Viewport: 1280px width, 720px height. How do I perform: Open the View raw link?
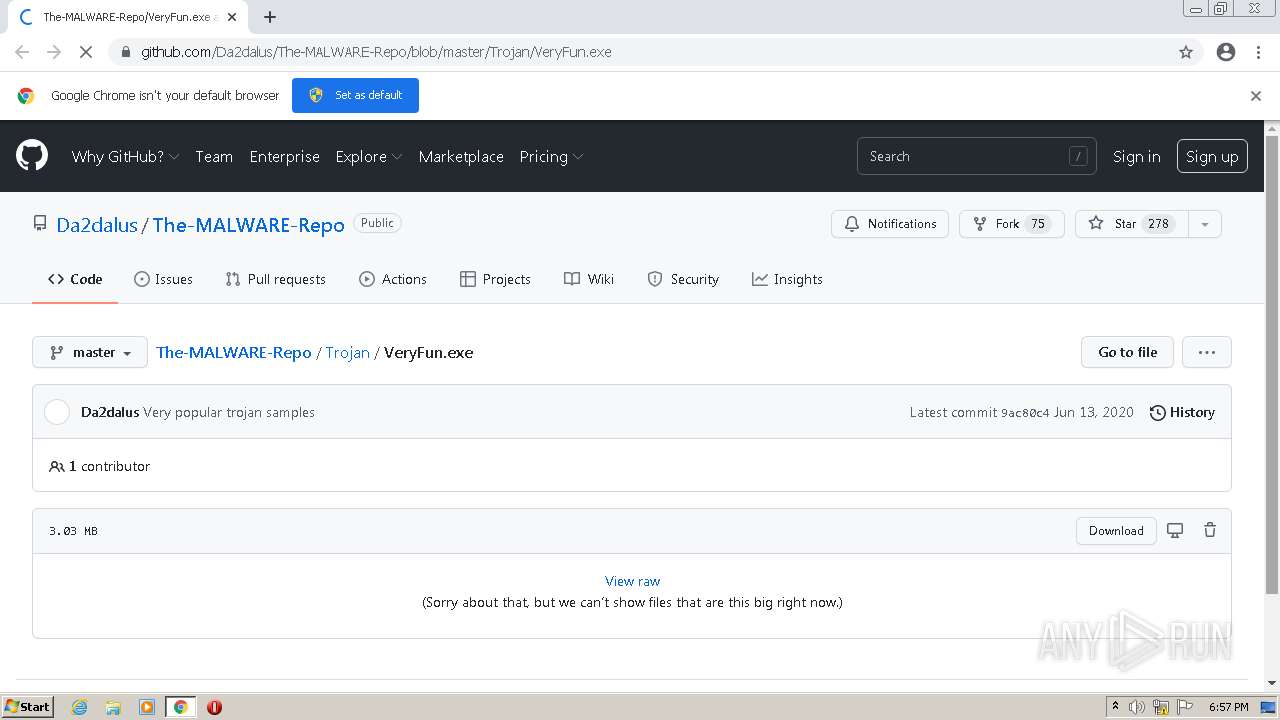(632, 581)
